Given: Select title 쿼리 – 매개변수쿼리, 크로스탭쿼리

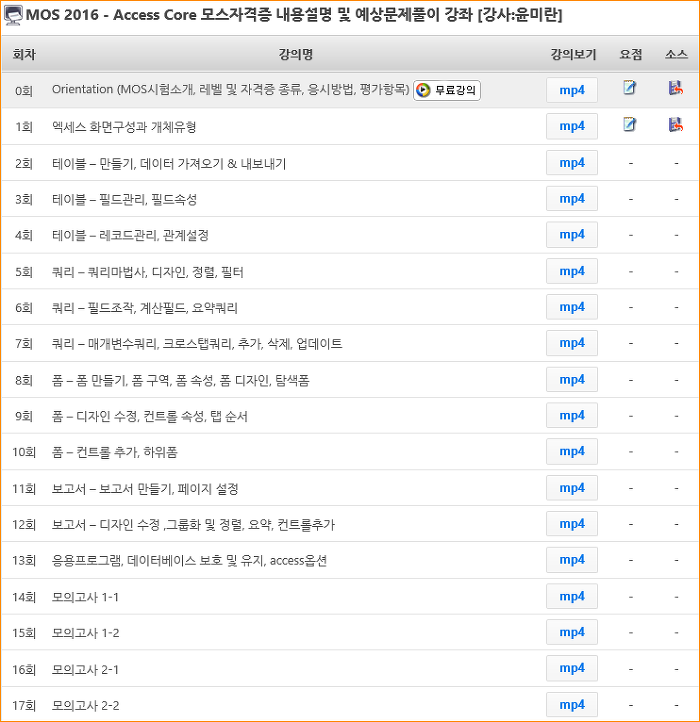Looking at the screenshot, I should pos(197,344).
